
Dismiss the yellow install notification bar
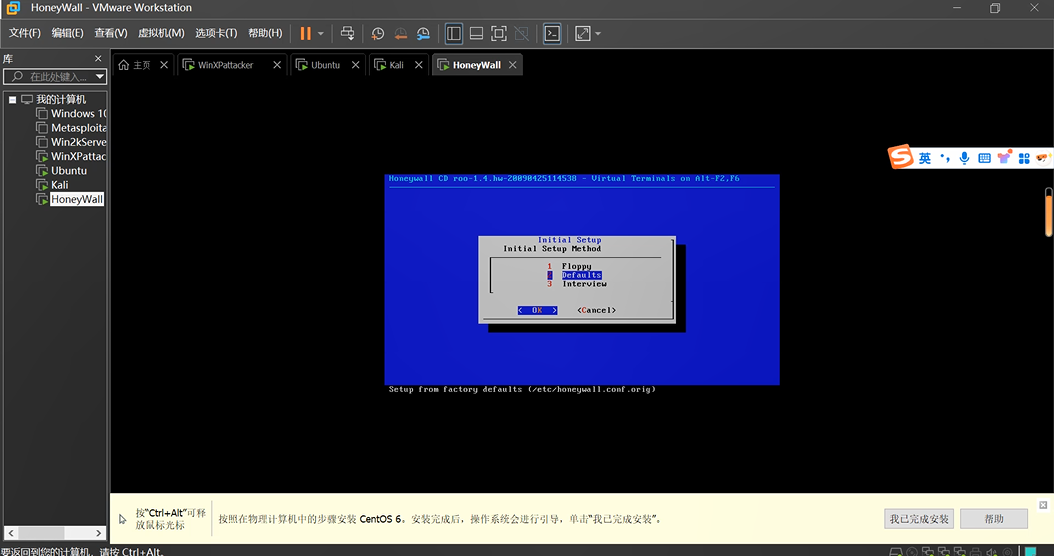[x=1043, y=505]
